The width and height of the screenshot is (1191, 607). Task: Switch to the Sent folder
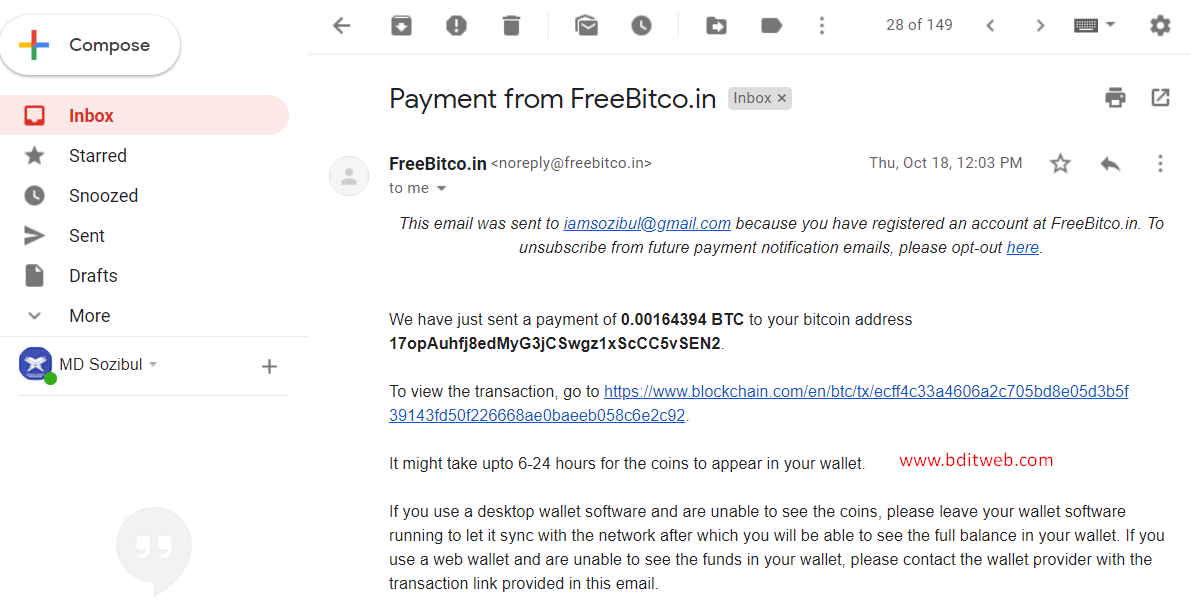(x=86, y=235)
